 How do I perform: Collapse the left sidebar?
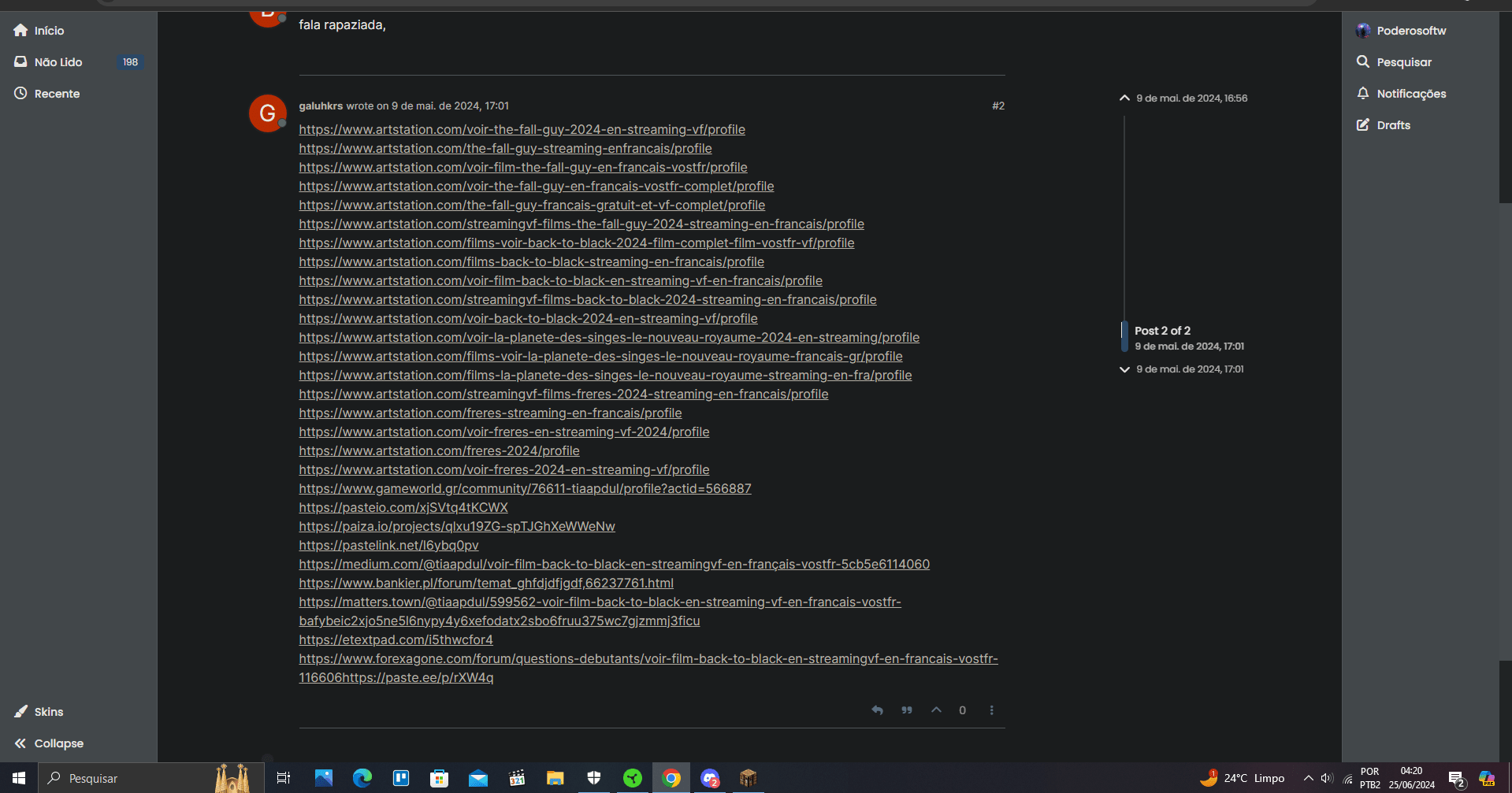[x=49, y=743]
